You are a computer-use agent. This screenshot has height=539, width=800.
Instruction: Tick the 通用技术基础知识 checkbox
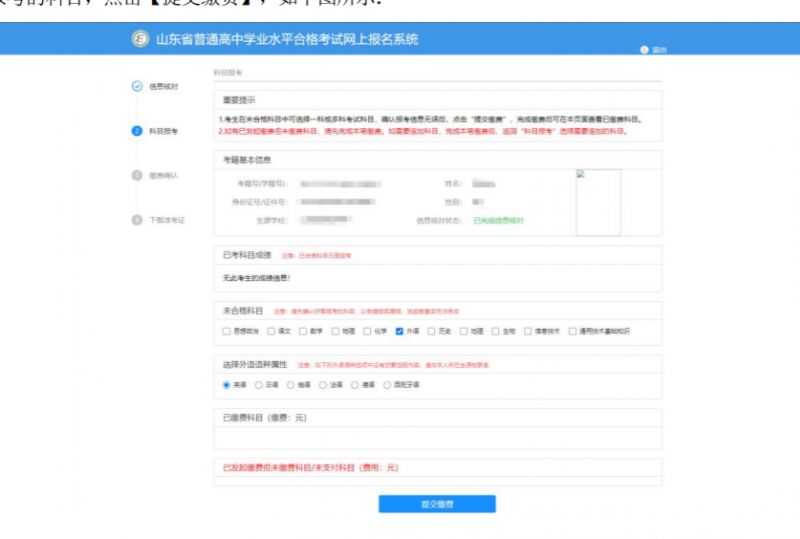pyautogui.click(x=573, y=331)
